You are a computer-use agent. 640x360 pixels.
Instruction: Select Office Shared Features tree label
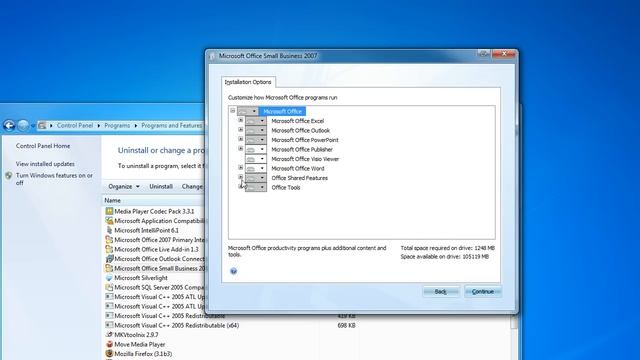pyautogui.click(x=299, y=178)
